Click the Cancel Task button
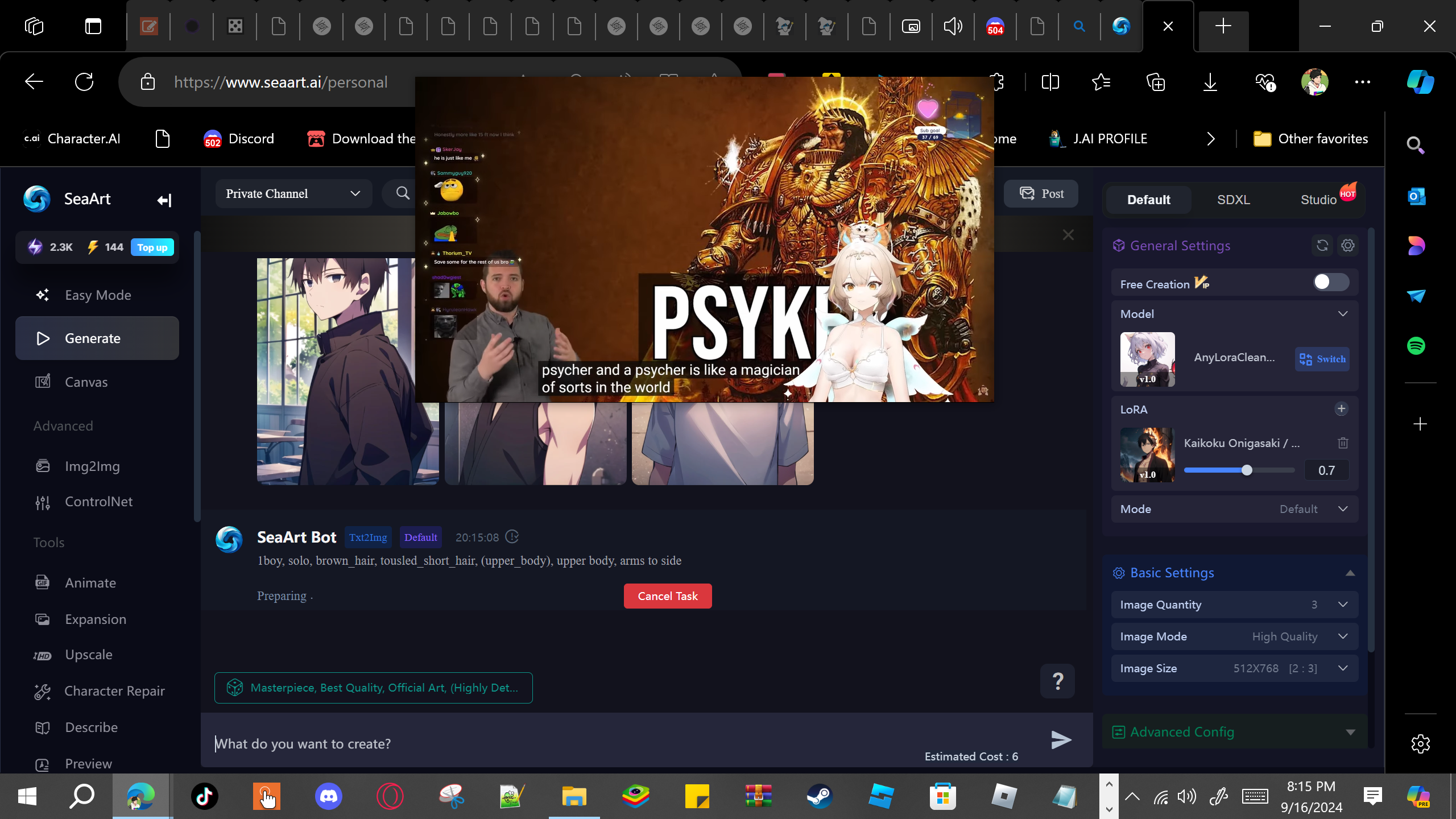Viewport: 1456px width, 819px height. point(668,596)
